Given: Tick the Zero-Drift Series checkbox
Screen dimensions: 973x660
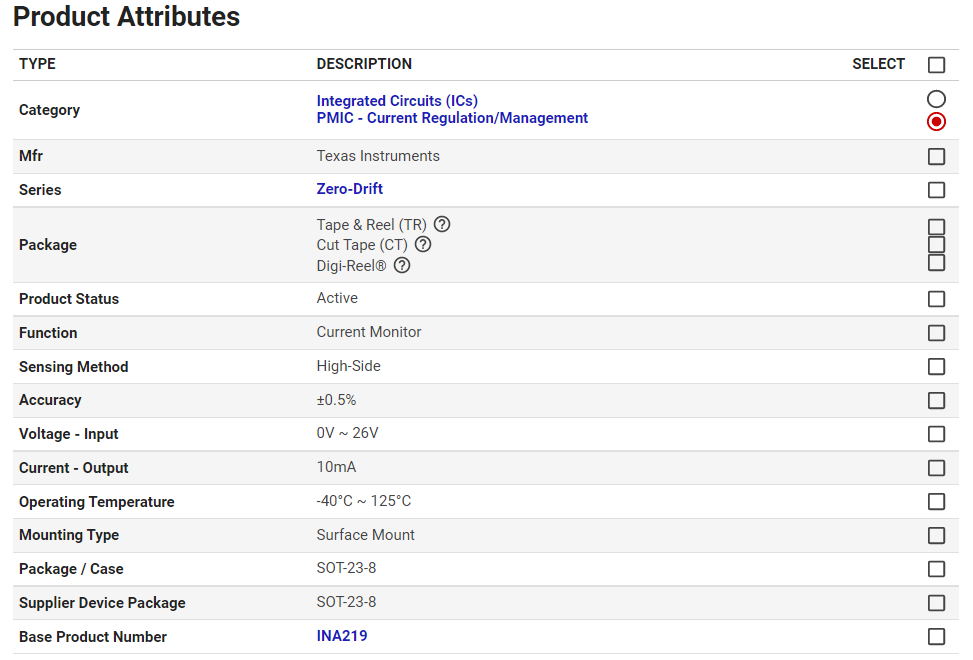Looking at the screenshot, I should click(x=936, y=190).
